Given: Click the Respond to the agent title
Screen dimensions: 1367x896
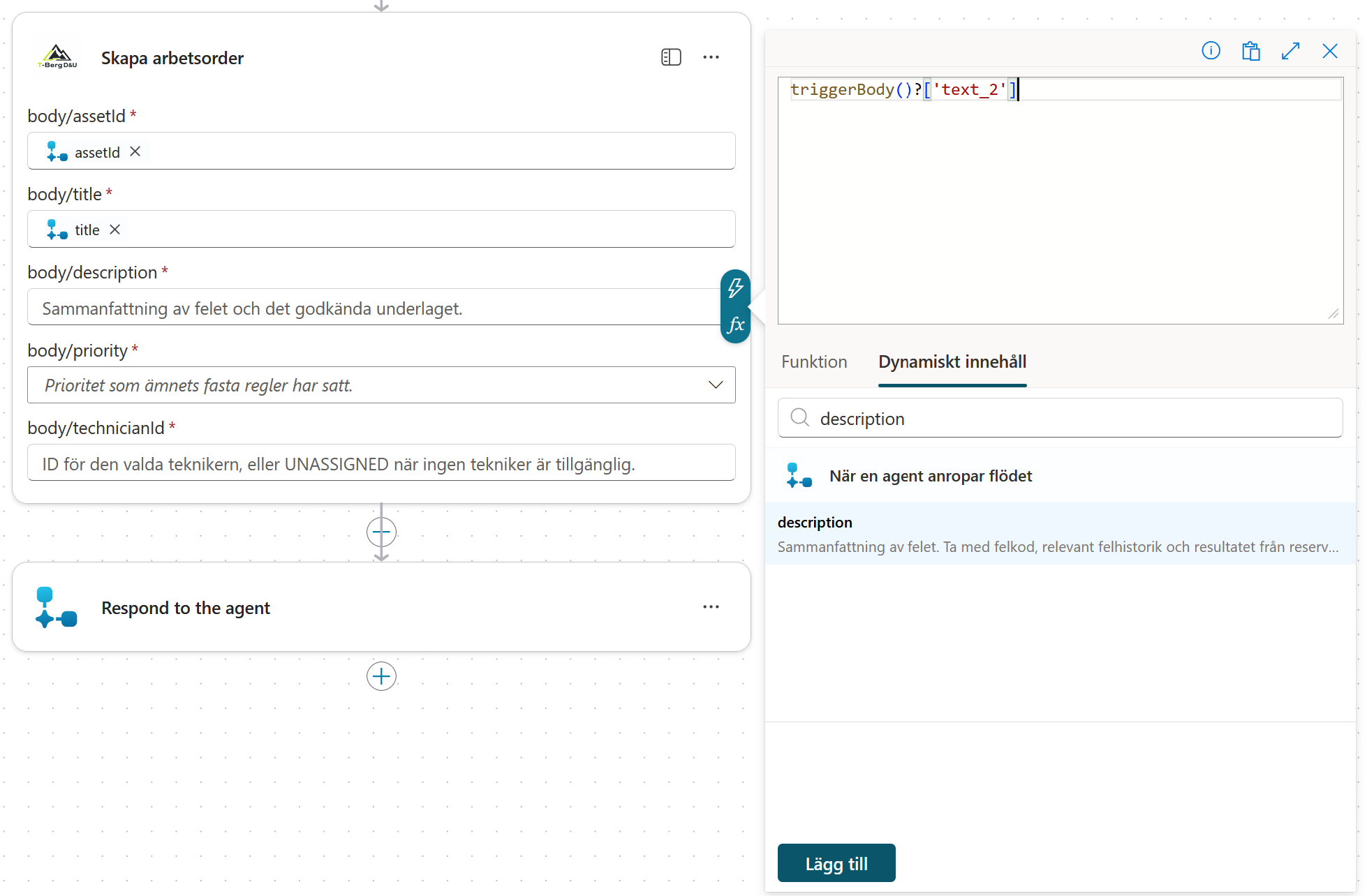Looking at the screenshot, I should click(x=186, y=608).
